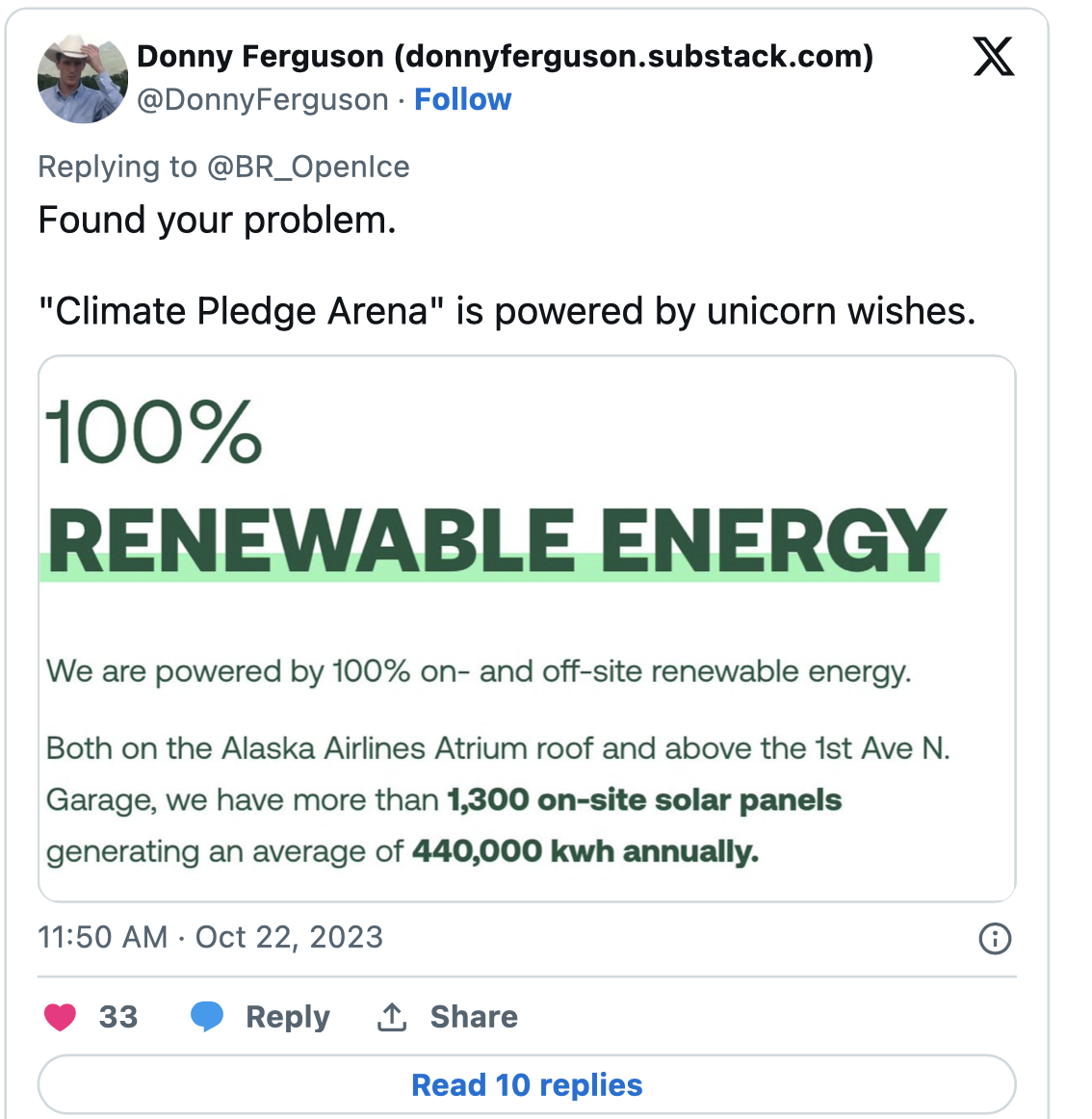Viewport: 1092px width, 1119px height.
Task: Click the Share label
Action: click(x=474, y=1017)
